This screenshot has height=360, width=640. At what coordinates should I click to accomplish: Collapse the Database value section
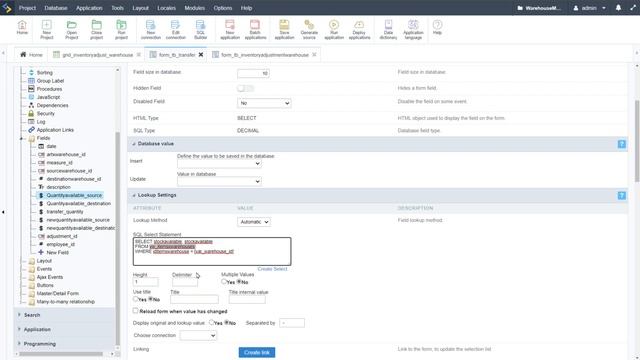pyautogui.click(x=133, y=144)
